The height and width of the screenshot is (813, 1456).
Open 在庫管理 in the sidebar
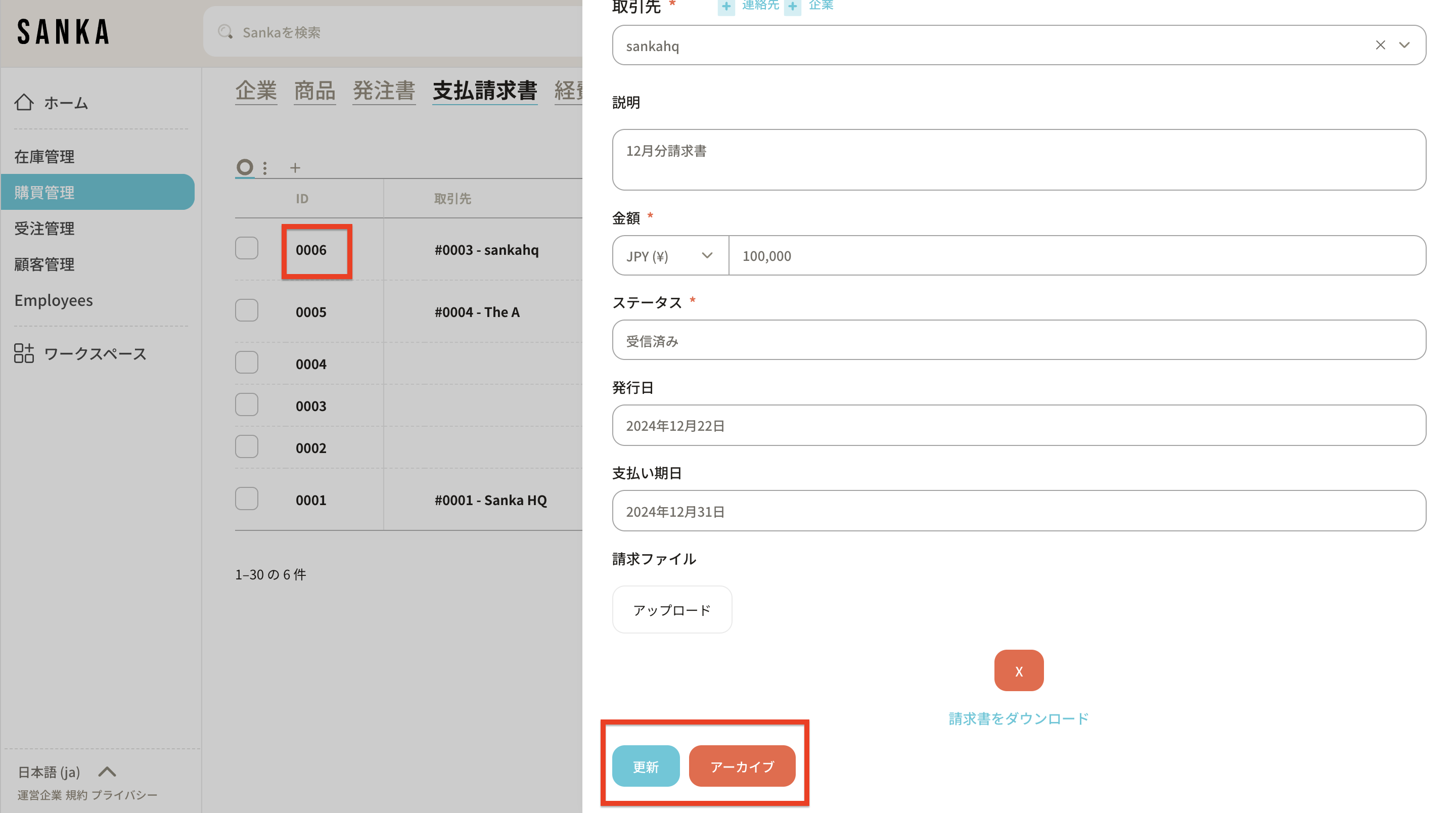[44, 157]
